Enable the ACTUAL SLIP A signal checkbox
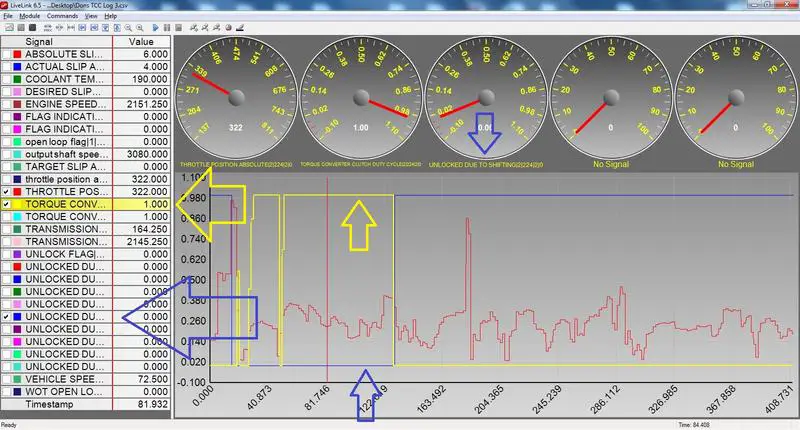 coord(6,67)
